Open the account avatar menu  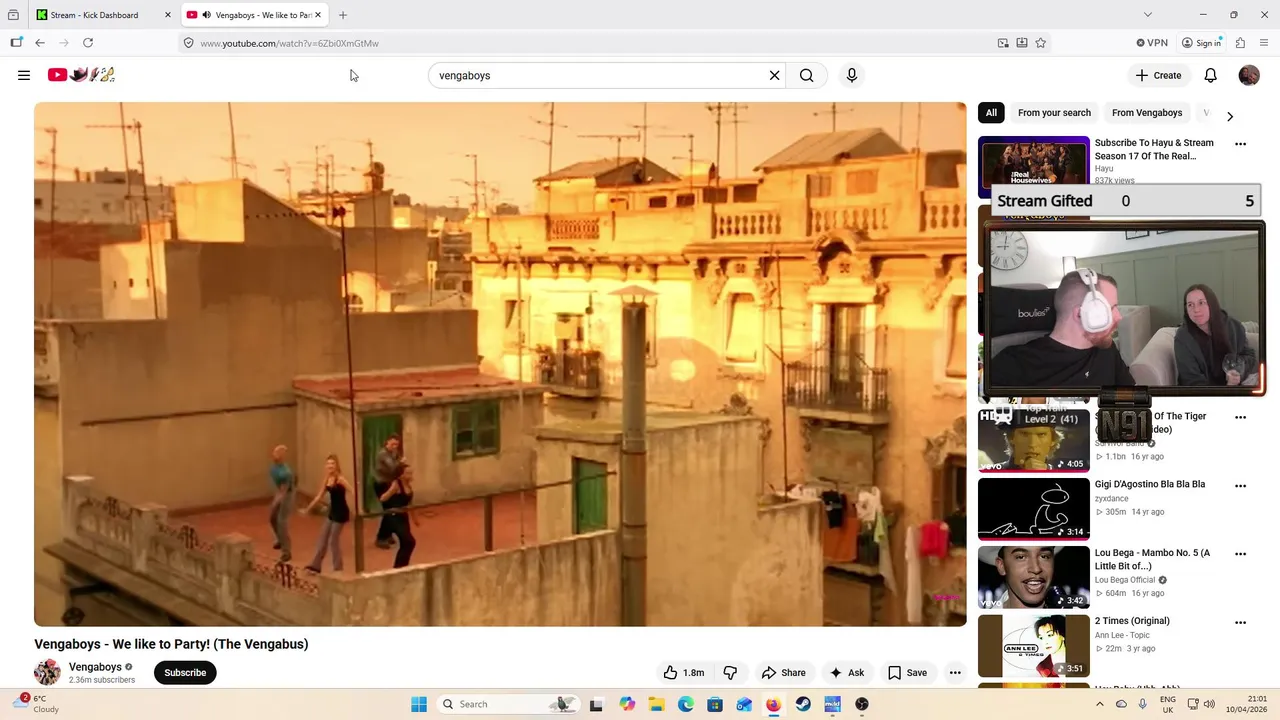coord(1249,75)
